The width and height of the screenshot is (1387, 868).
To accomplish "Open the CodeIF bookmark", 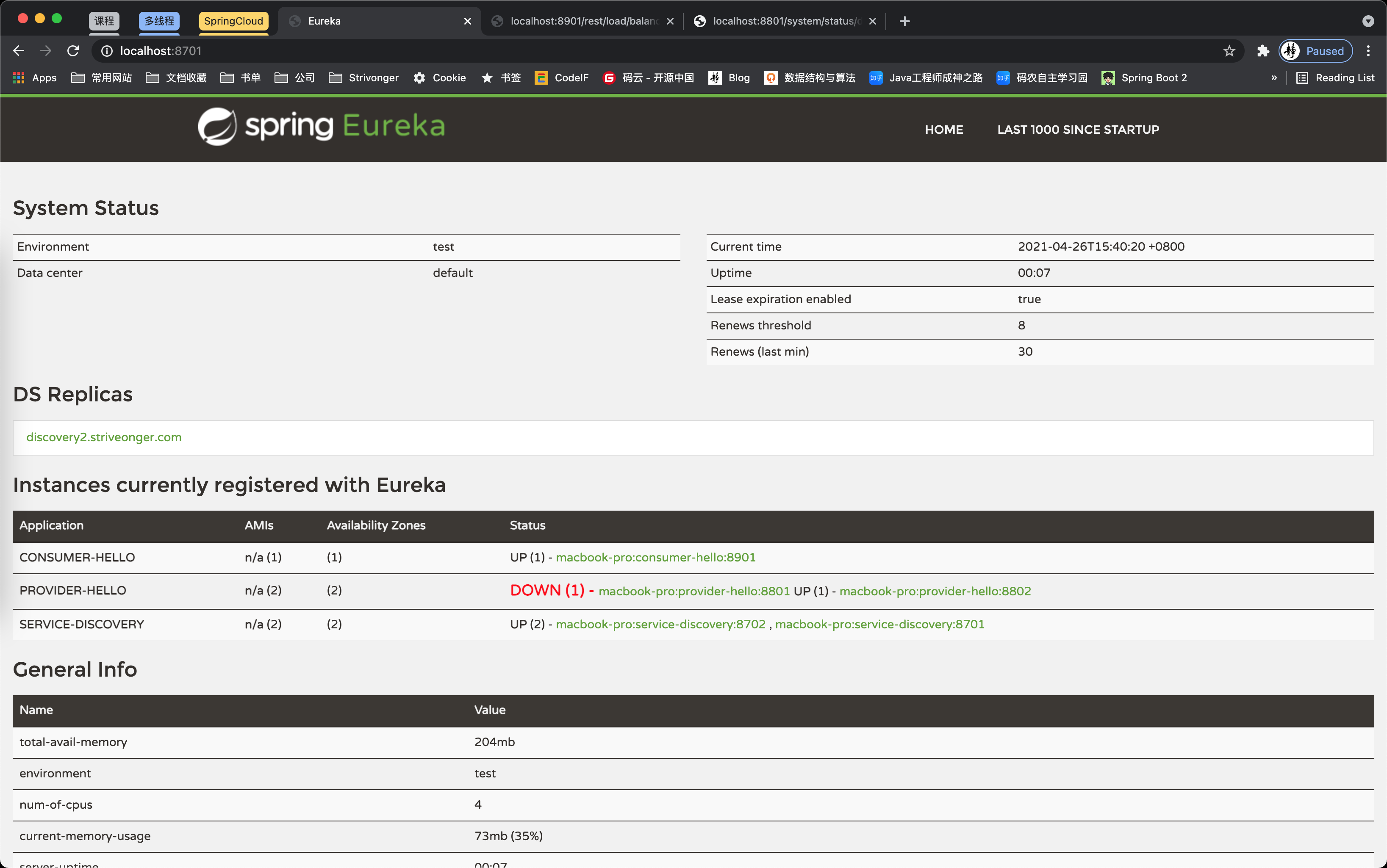I will (562, 77).
